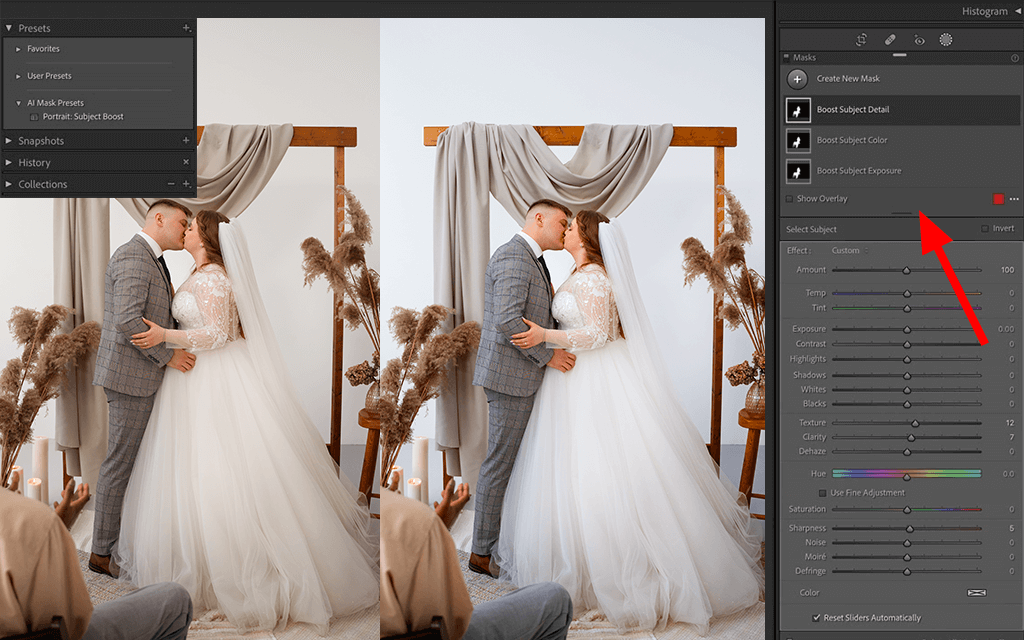Select the Crop Overlay tool icon
1024x640 pixels.
tap(862, 40)
